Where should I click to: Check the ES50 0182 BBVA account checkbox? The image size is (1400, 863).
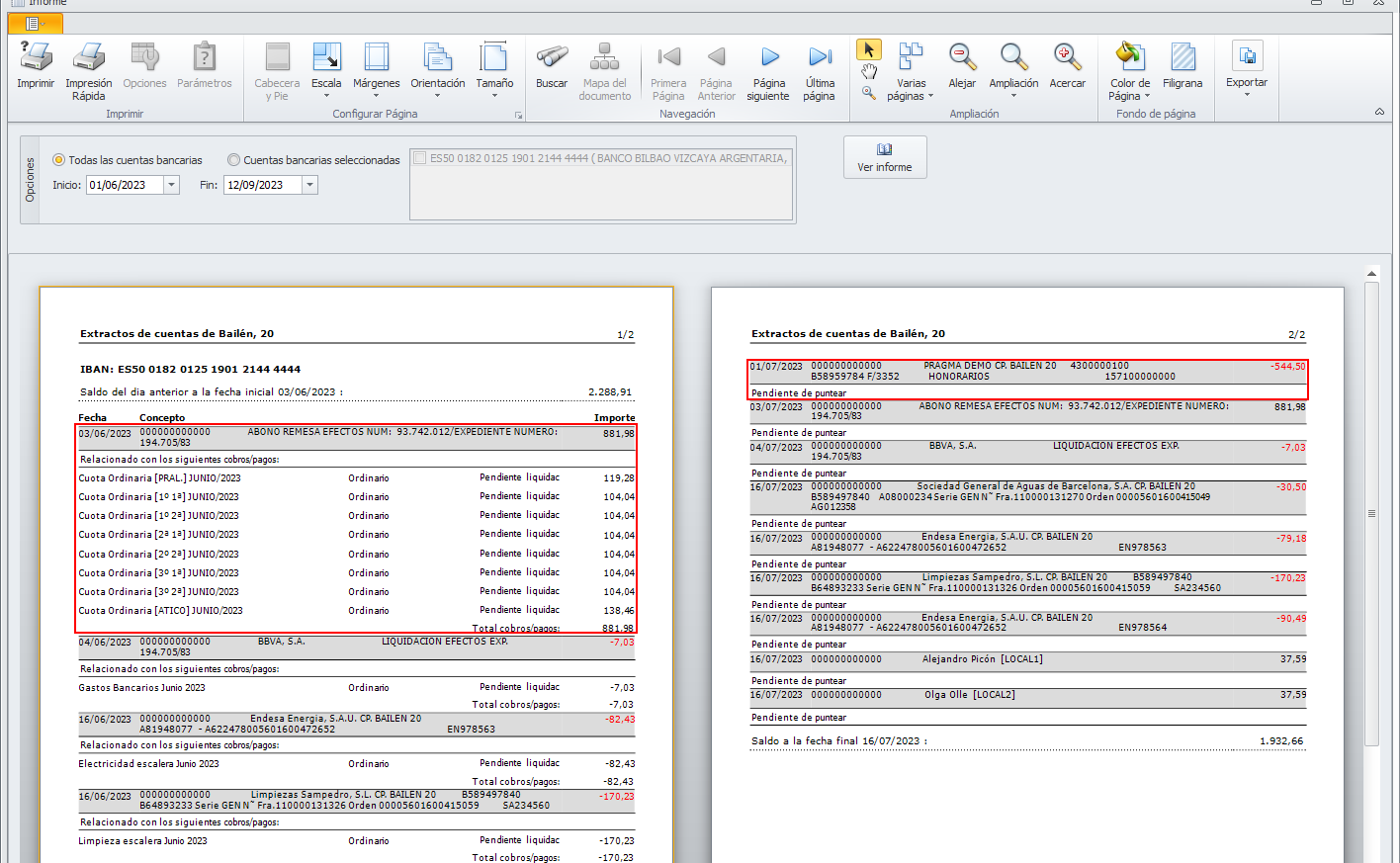[420, 158]
